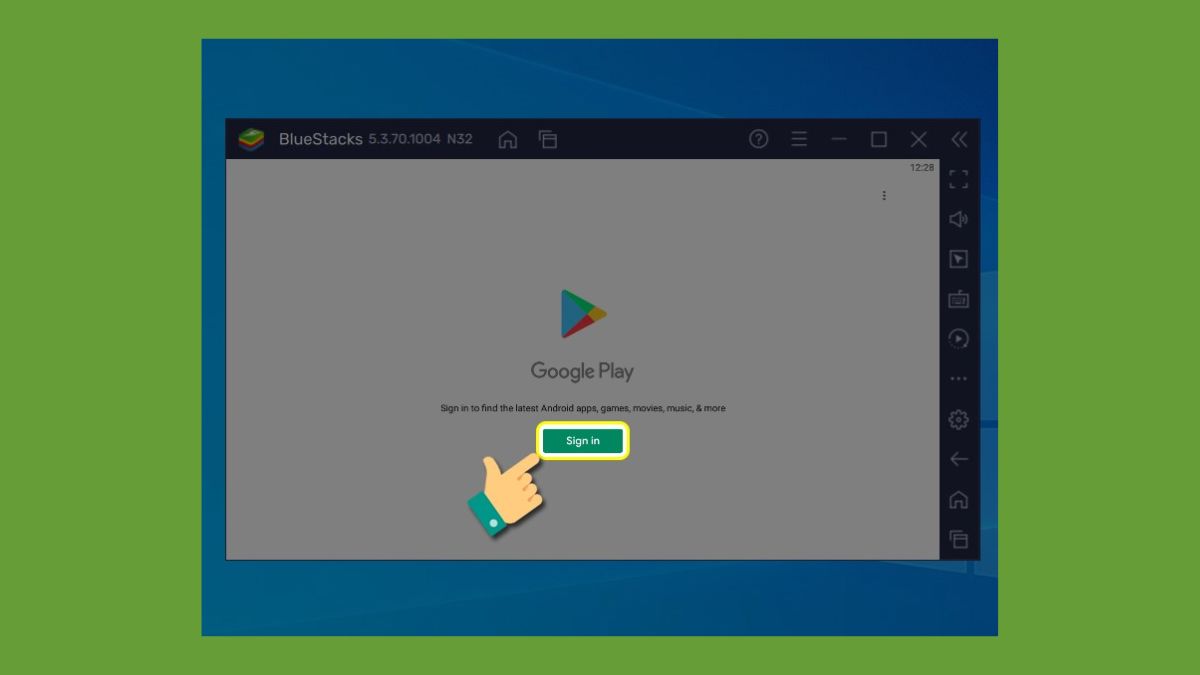Minimize the BlueStacks window
The image size is (1200, 675).
[x=839, y=139]
